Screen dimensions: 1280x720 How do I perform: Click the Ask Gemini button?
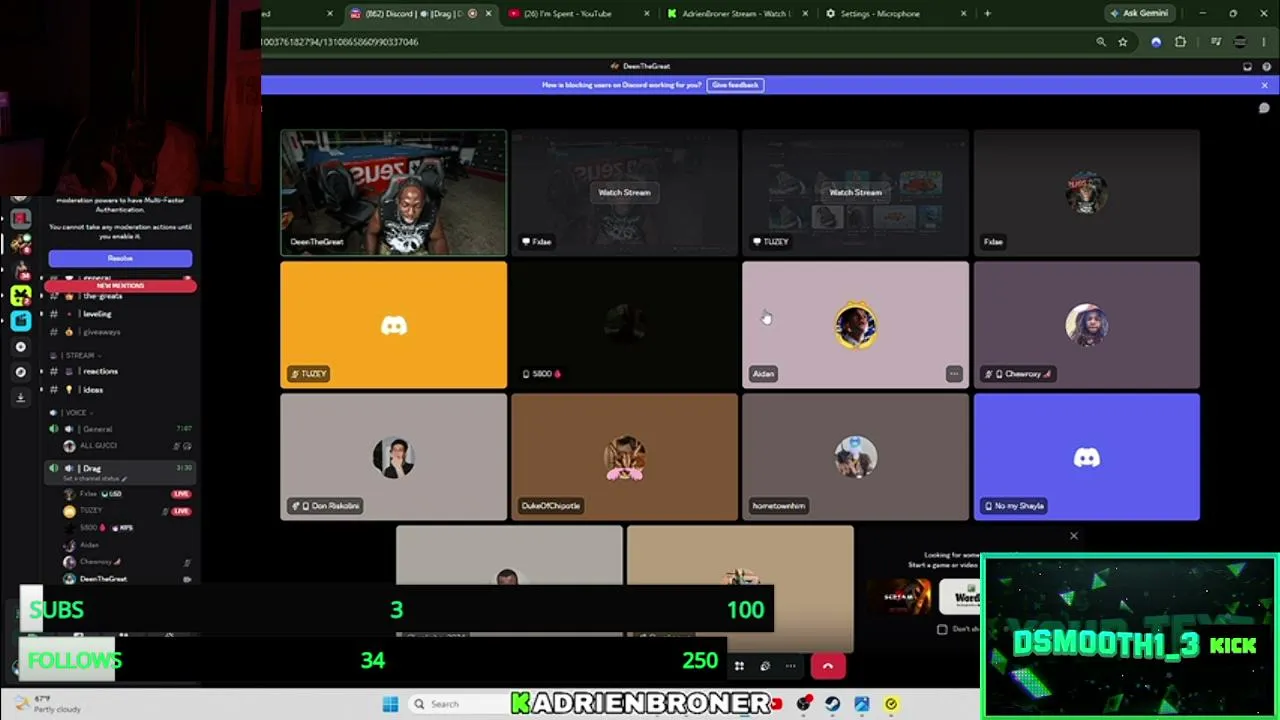click(1139, 13)
